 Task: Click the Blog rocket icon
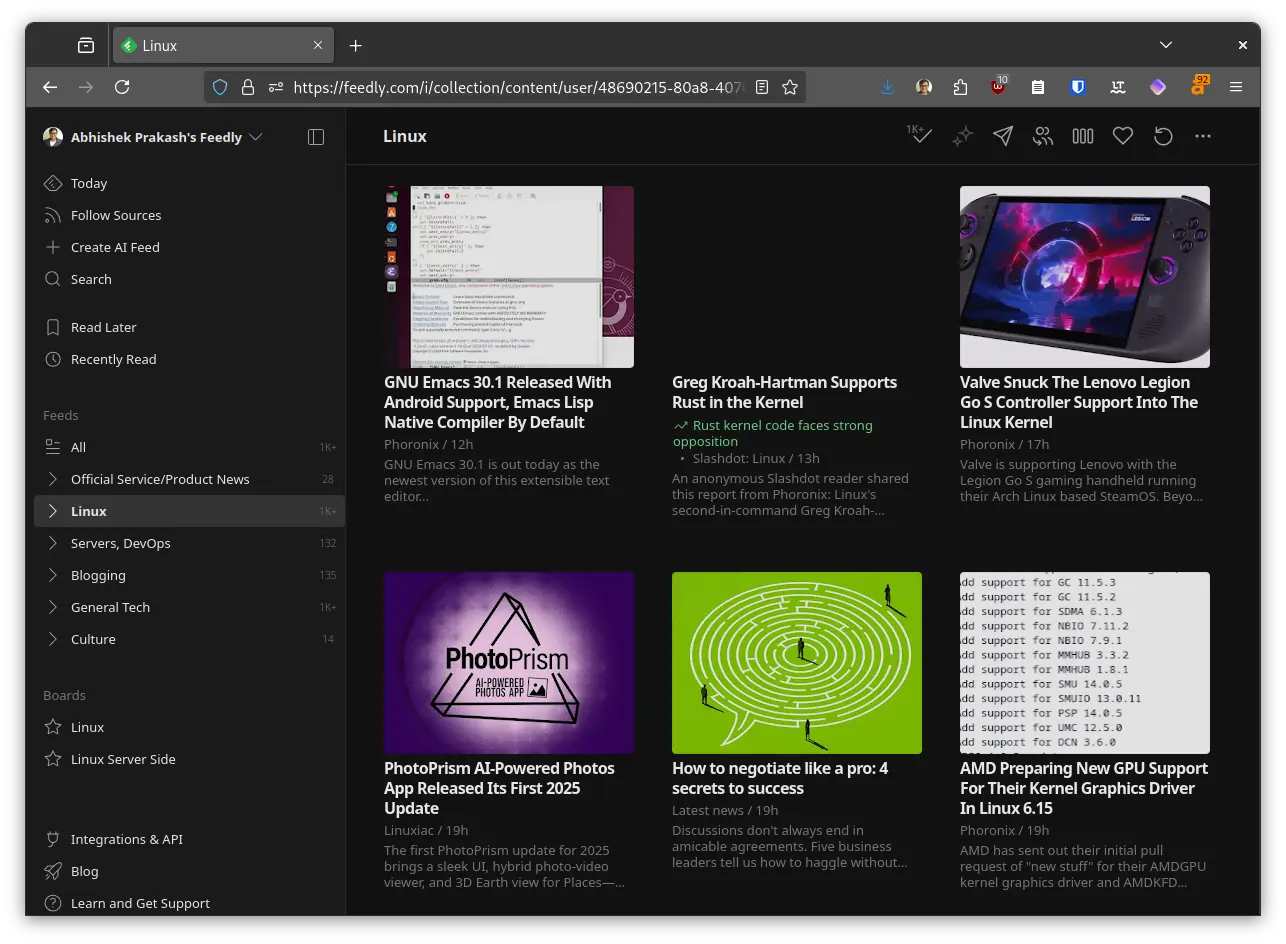(x=53, y=871)
